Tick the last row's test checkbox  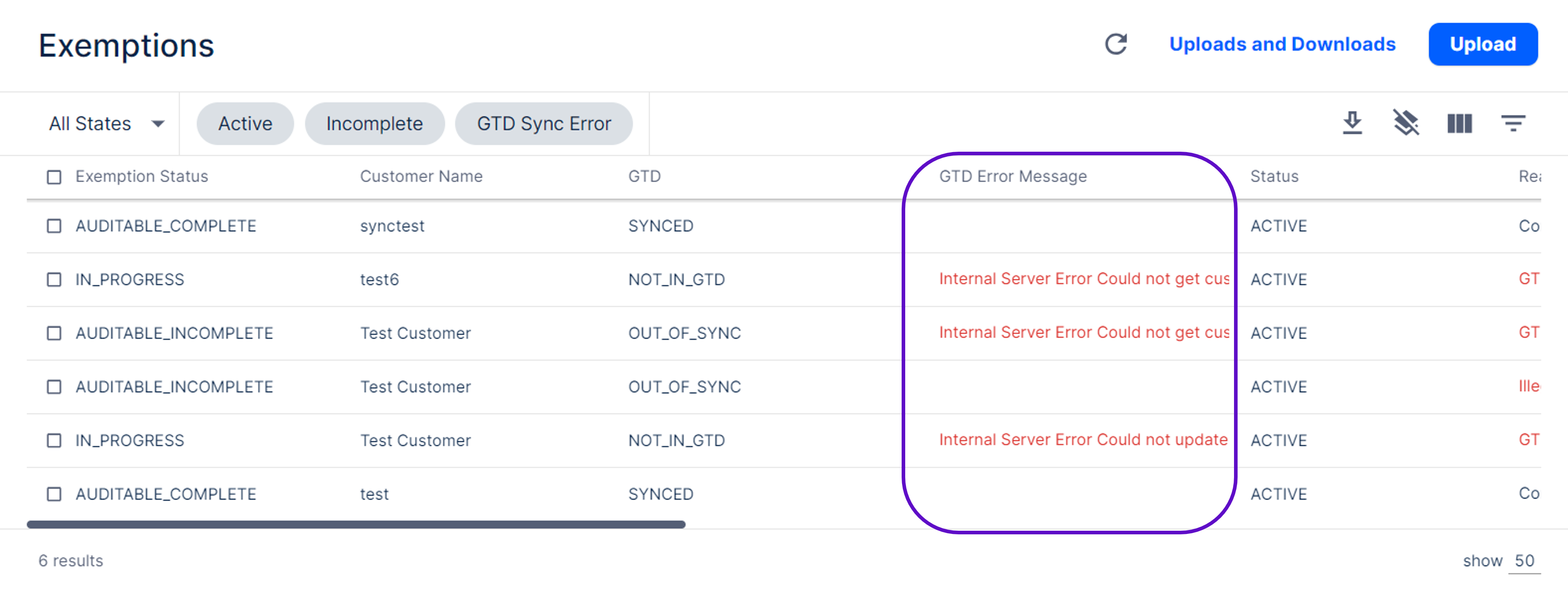pyautogui.click(x=54, y=494)
